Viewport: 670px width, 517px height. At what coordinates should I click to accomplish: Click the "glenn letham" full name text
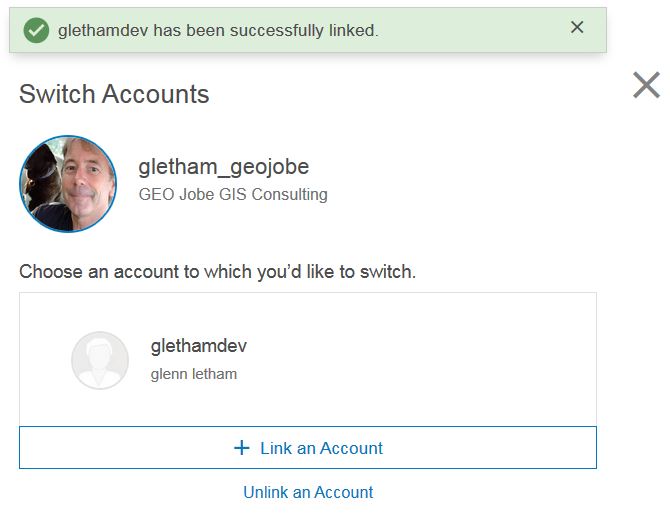193,374
